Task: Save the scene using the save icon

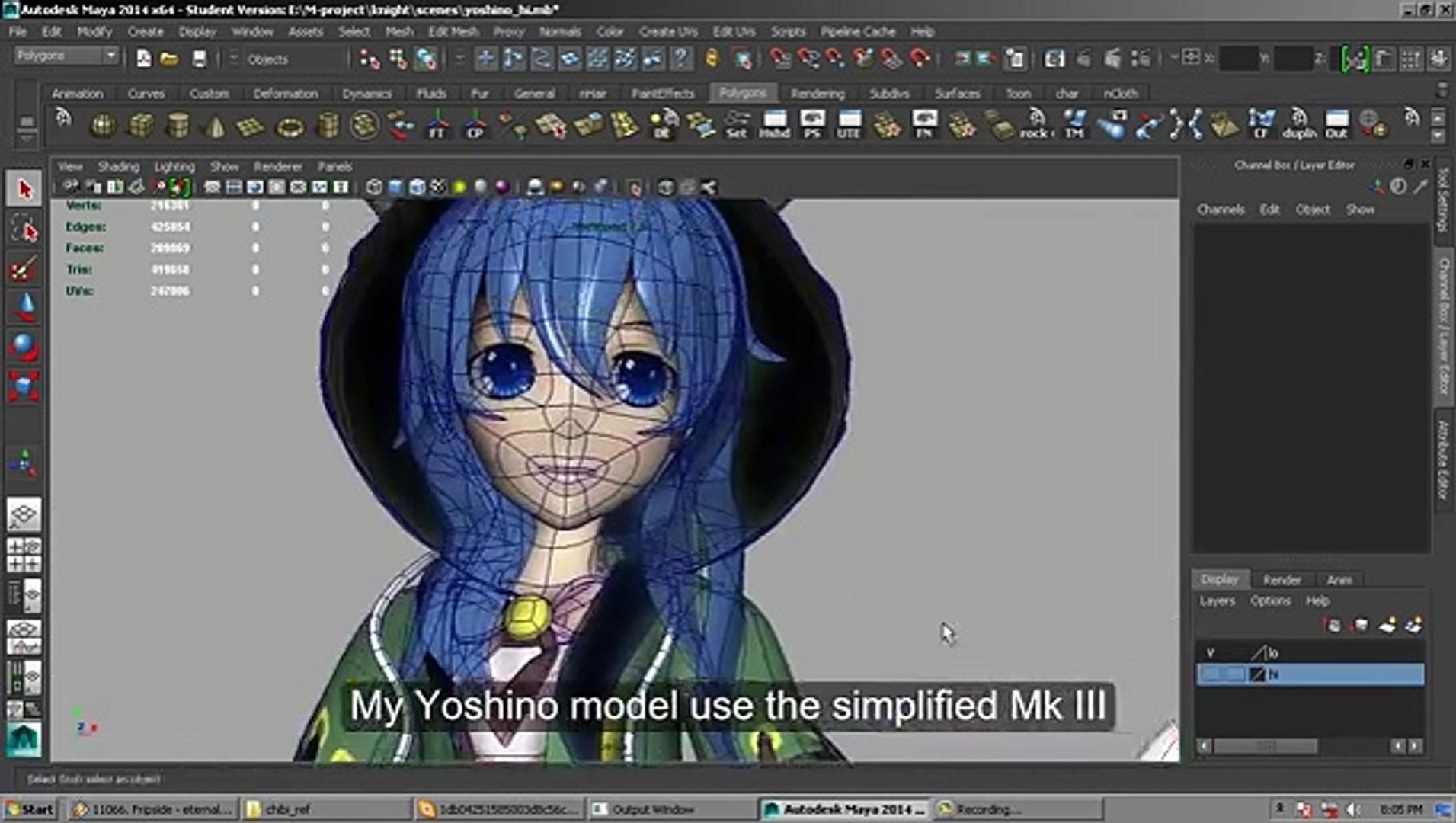Action: tap(199, 58)
